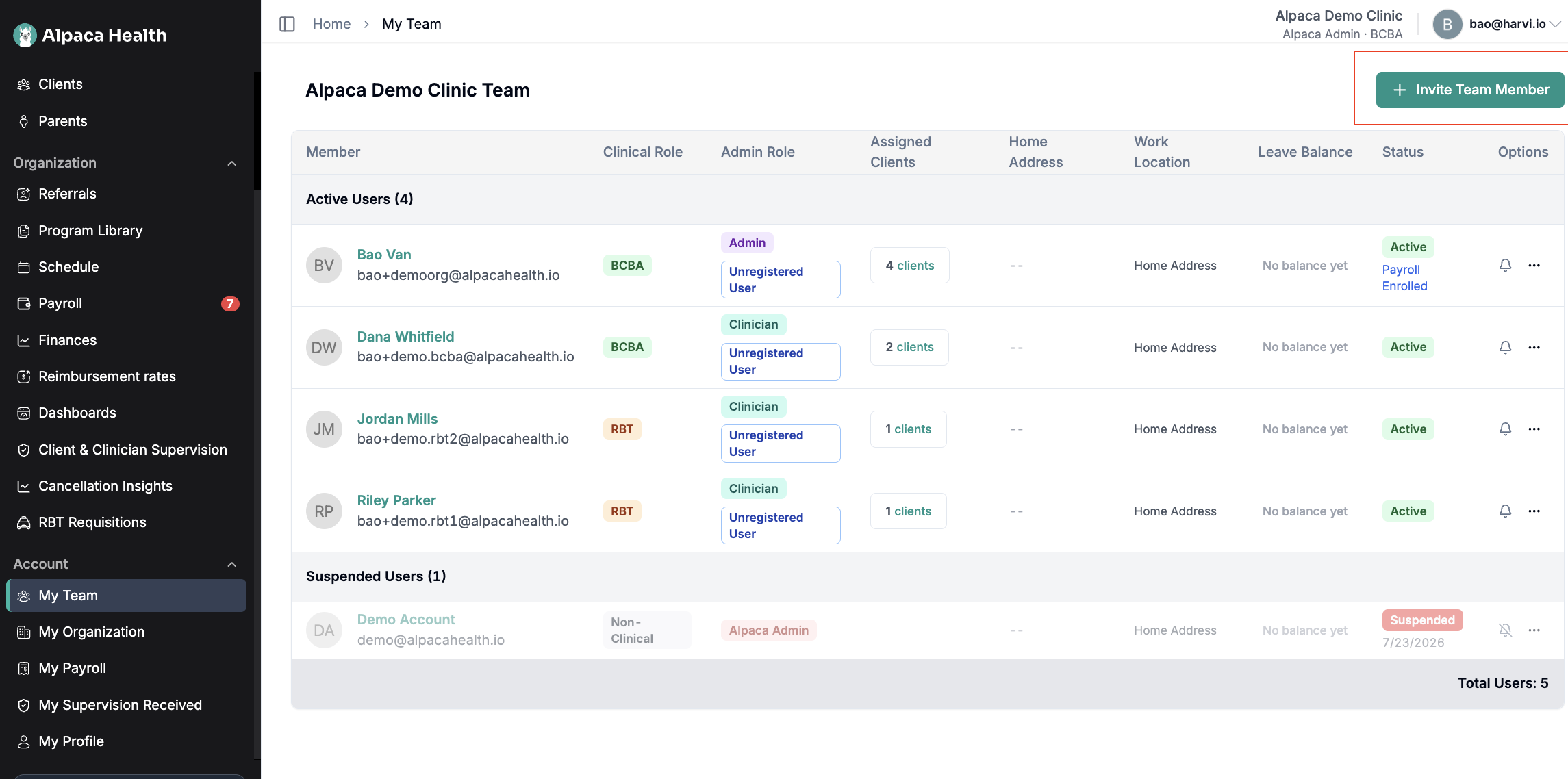The image size is (1568, 779).
Task: Click Unregistered User badge for Bao Van
Action: pos(781,279)
